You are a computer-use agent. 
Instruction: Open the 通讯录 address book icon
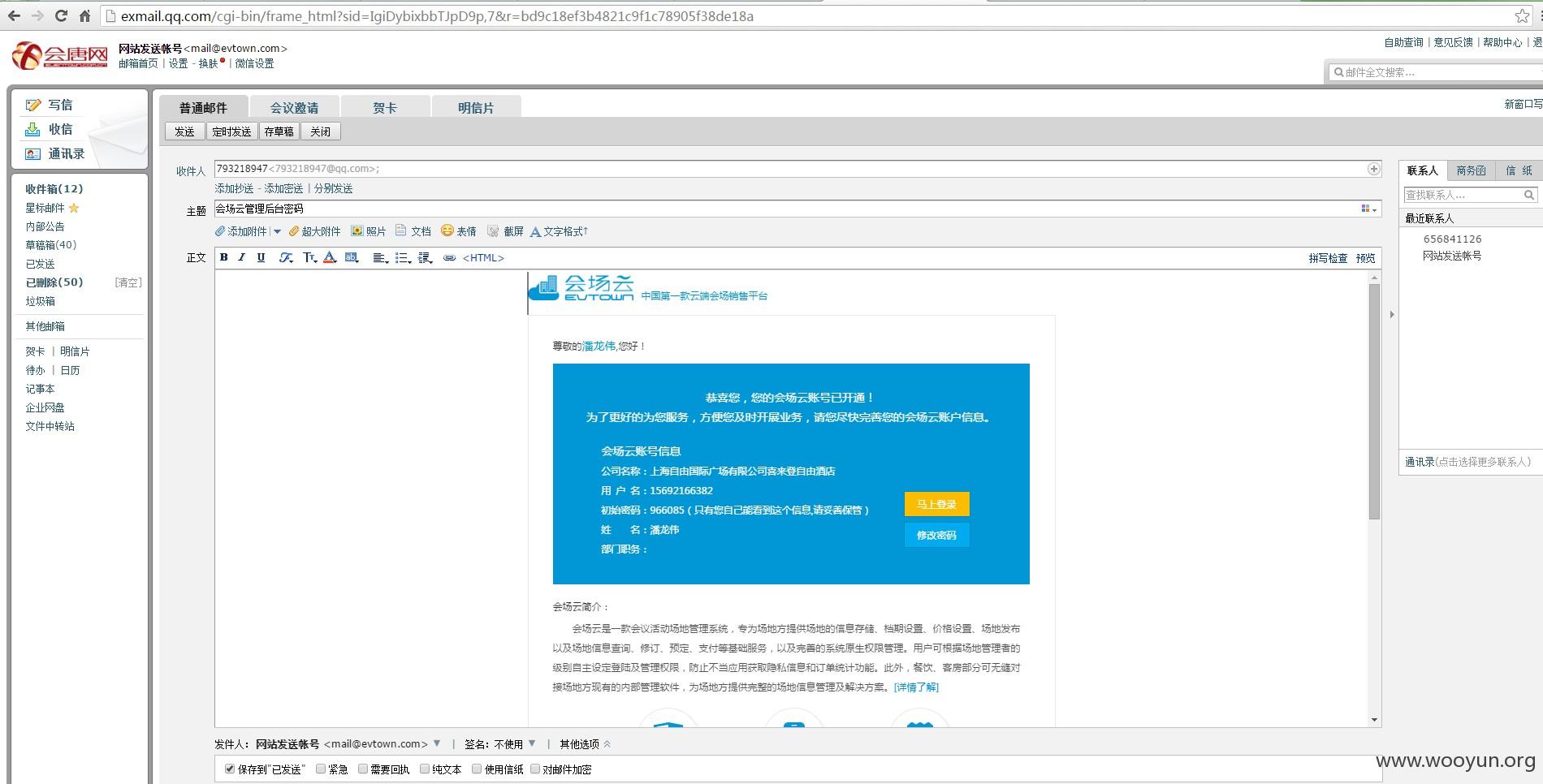pos(32,153)
